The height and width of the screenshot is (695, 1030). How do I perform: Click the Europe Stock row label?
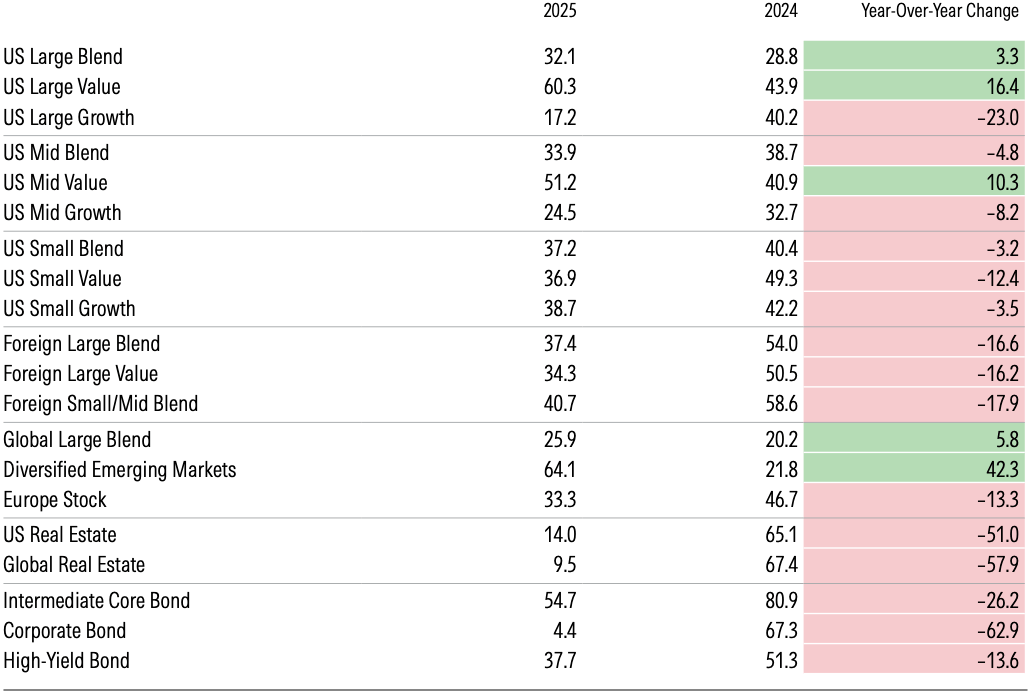tap(55, 500)
